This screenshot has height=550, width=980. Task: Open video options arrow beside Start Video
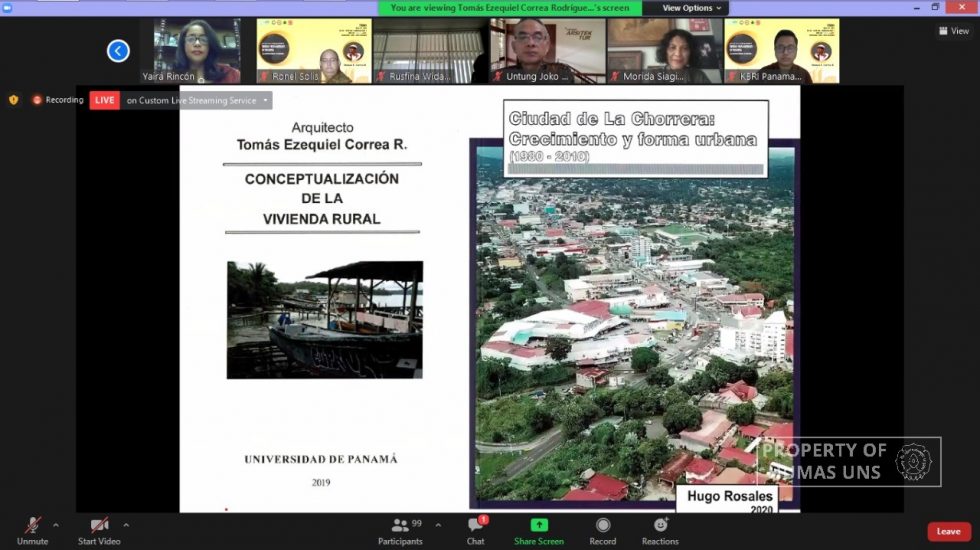[x=126, y=526]
